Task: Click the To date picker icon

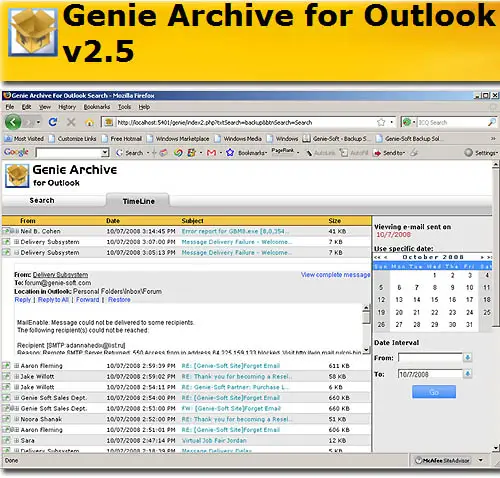Action: (x=467, y=374)
